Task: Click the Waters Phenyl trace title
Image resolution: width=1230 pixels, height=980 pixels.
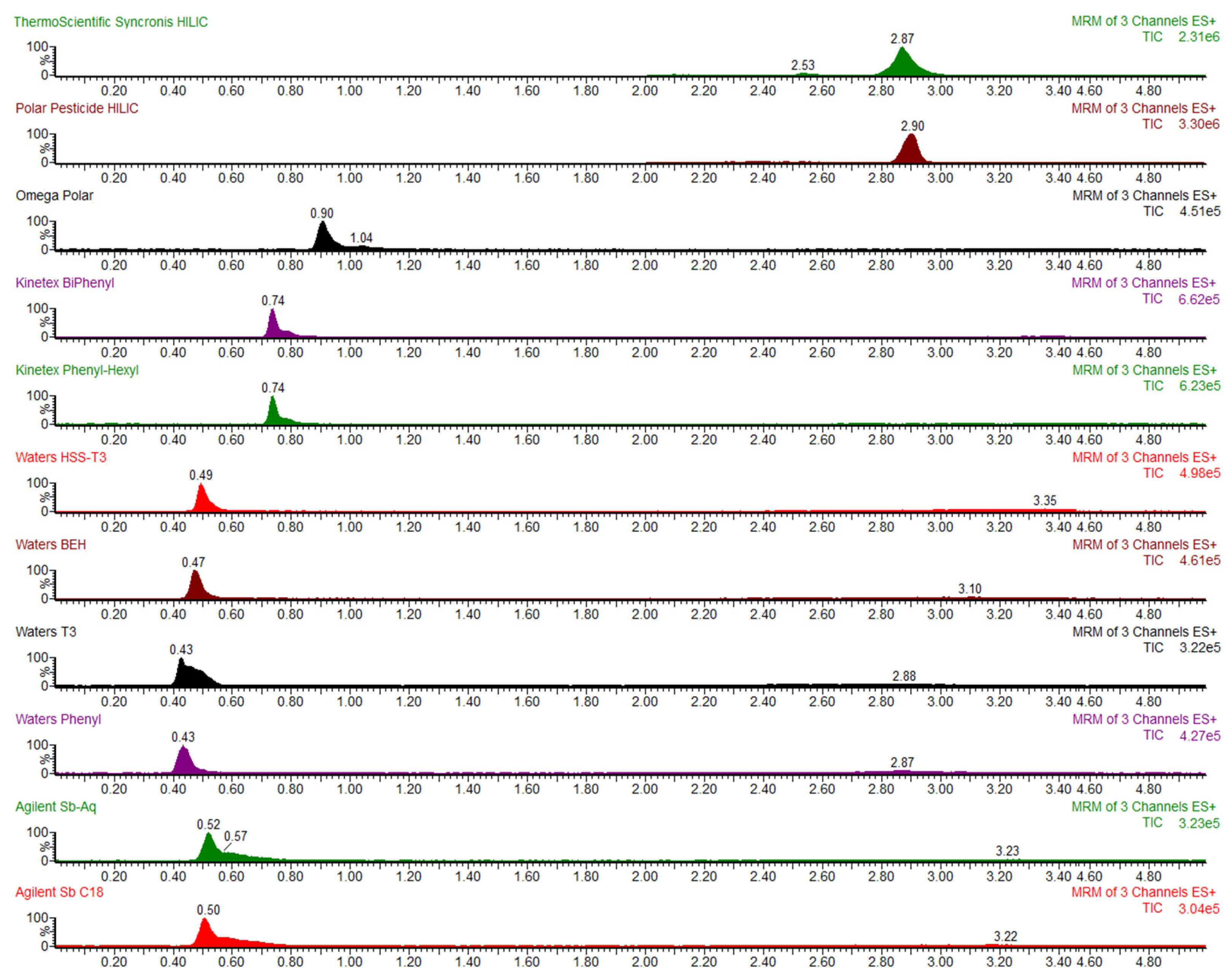Action: tap(58, 719)
